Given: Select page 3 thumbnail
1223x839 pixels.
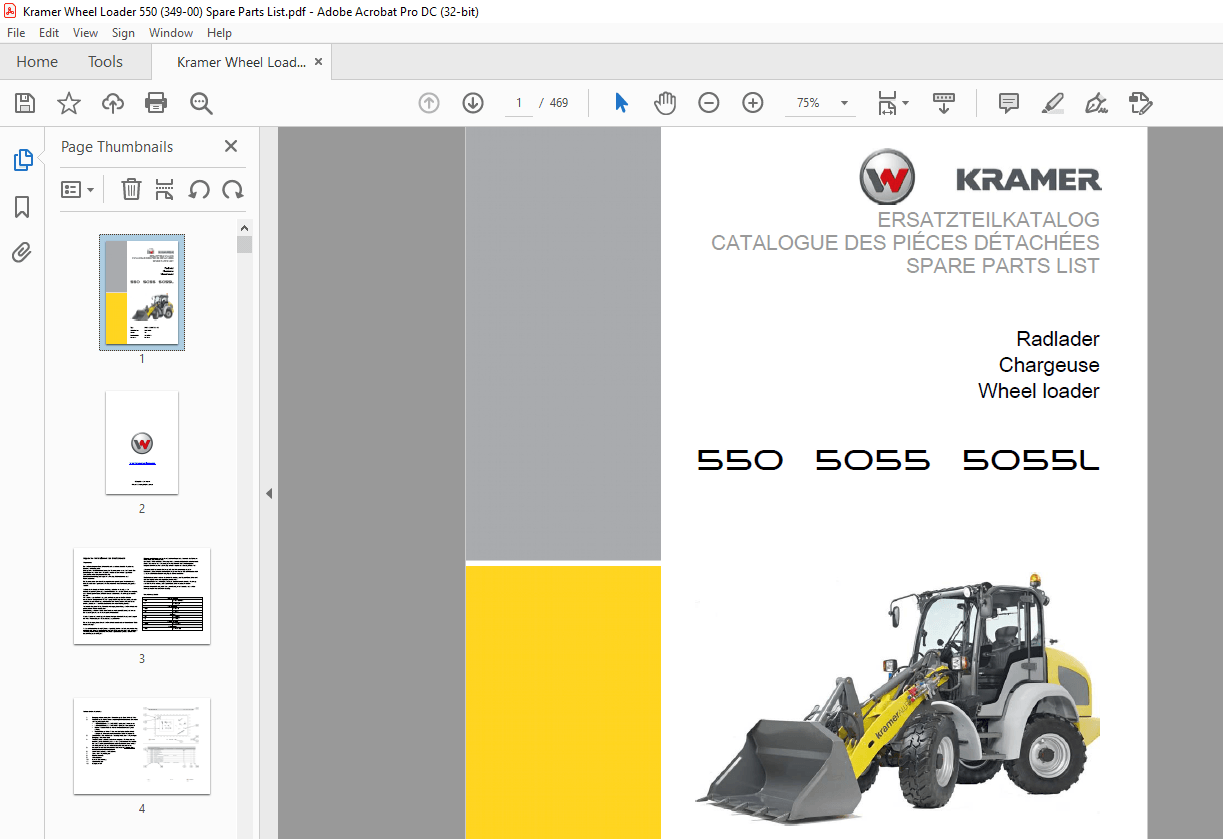Looking at the screenshot, I should [142, 596].
